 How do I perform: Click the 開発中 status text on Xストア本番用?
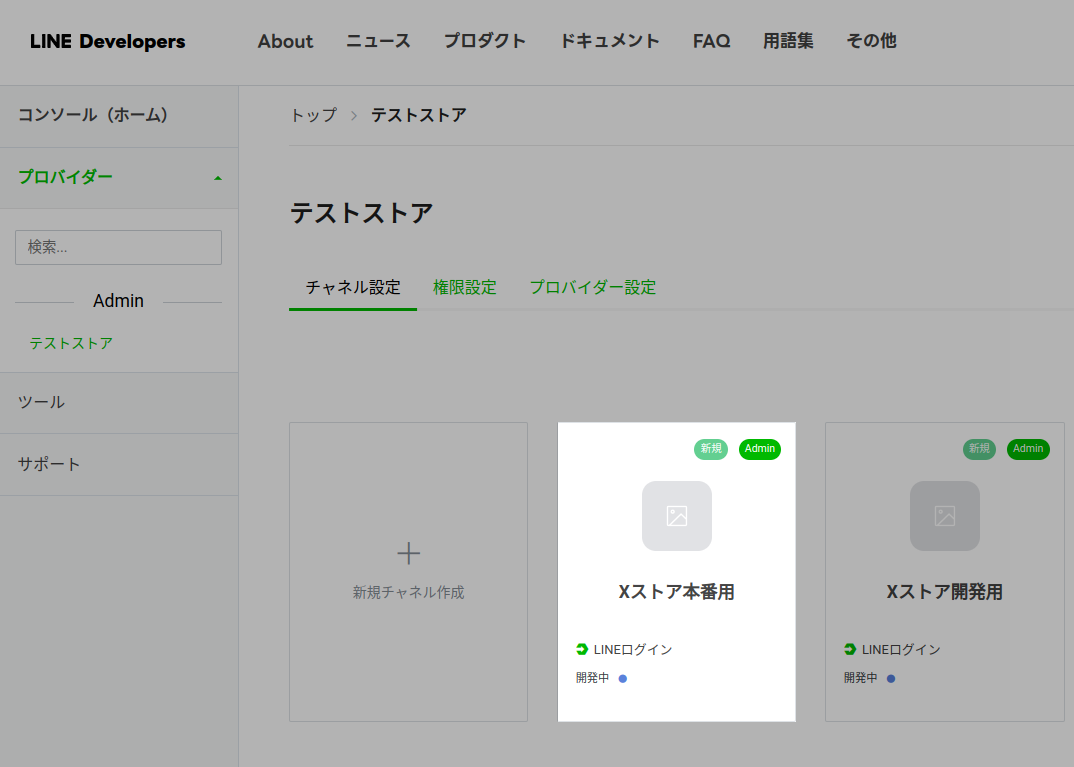click(x=592, y=678)
